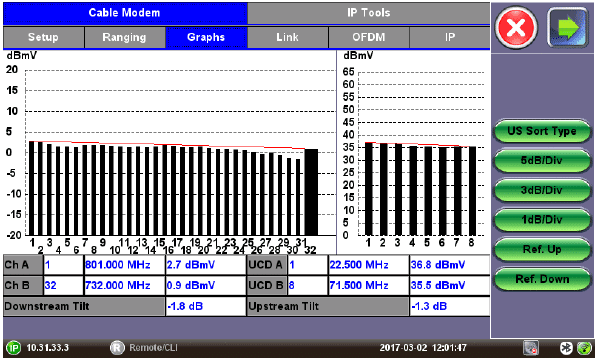The image size is (599, 363).
Task: Click the 801.000 MHz frequency value
Action: point(125,265)
